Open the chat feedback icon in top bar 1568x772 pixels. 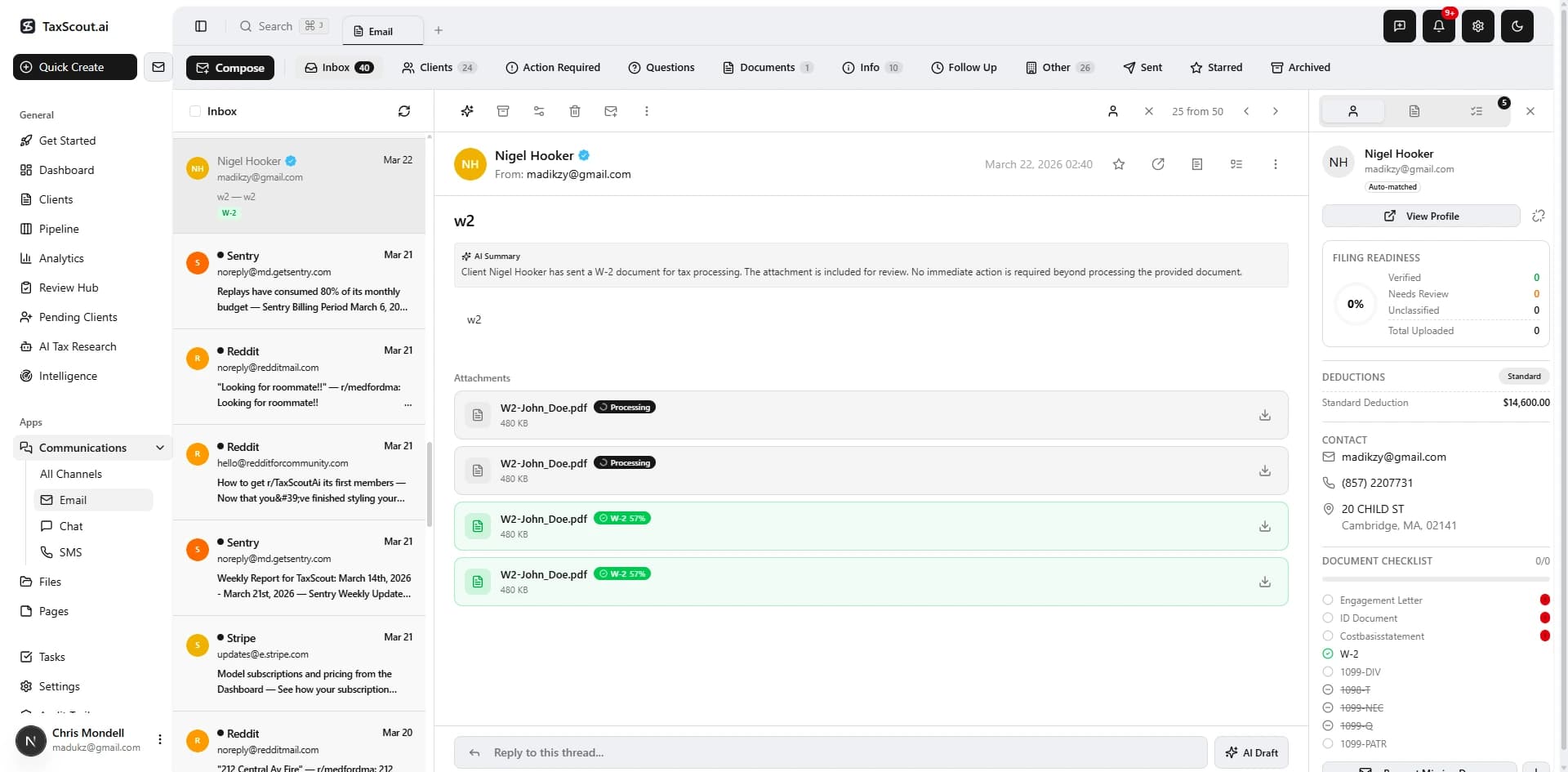coord(1399,26)
